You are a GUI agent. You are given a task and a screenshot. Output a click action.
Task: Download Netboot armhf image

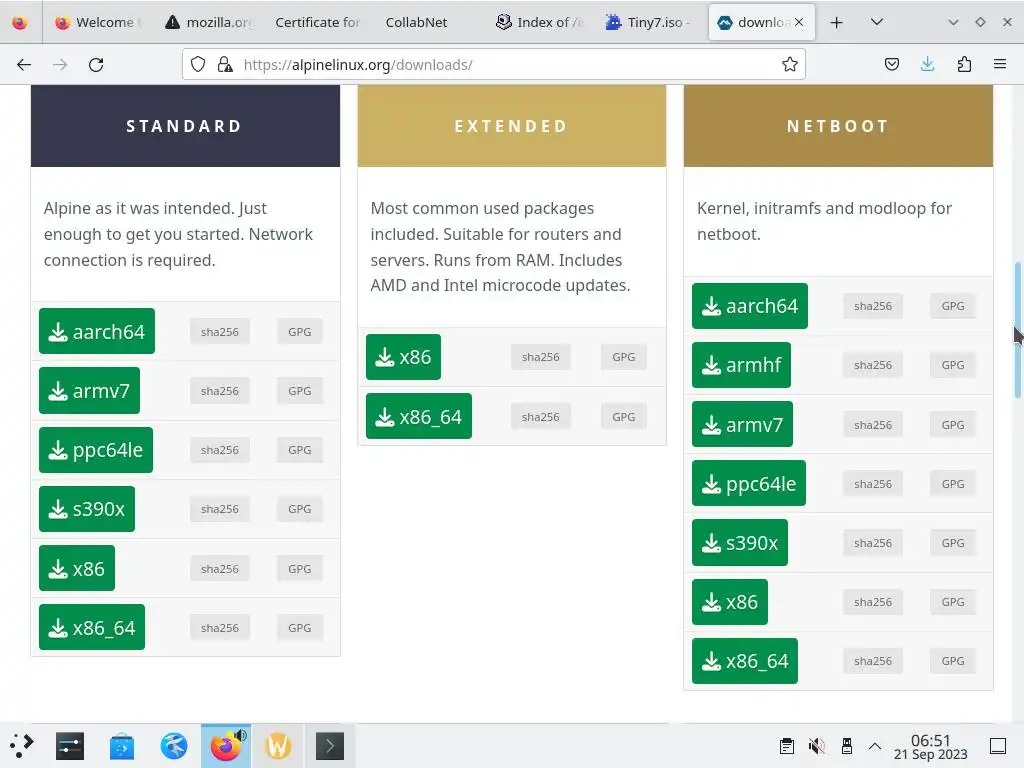click(741, 365)
